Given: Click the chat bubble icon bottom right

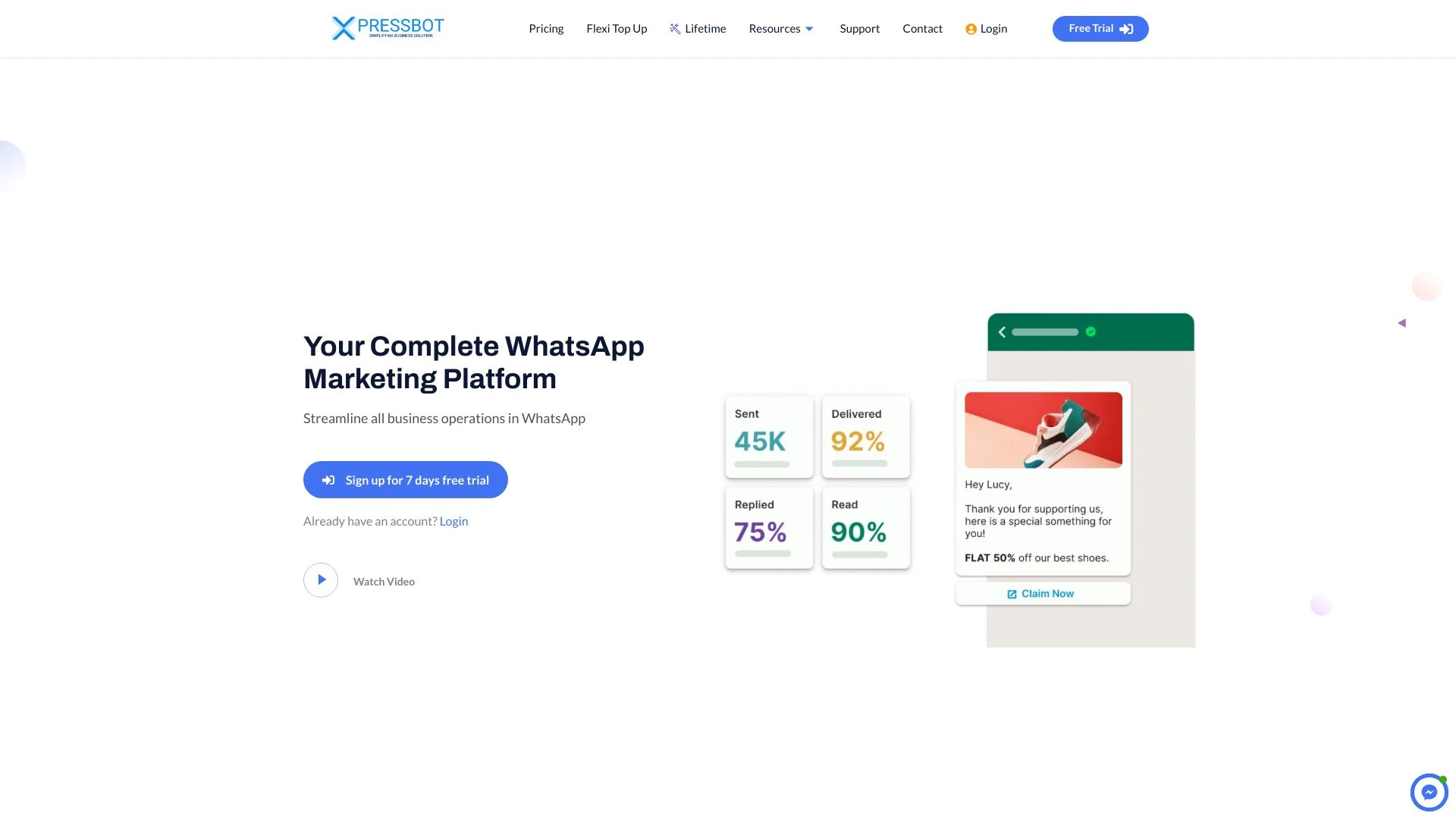Looking at the screenshot, I should tap(1429, 791).
